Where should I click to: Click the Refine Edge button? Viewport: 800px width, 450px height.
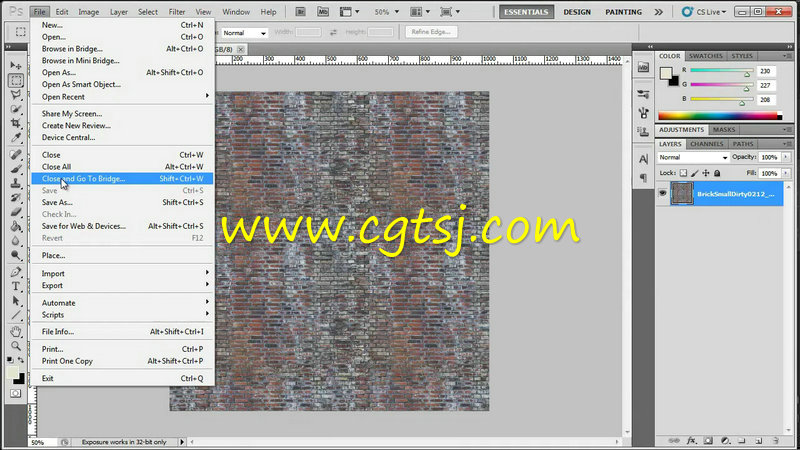[431, 32]
